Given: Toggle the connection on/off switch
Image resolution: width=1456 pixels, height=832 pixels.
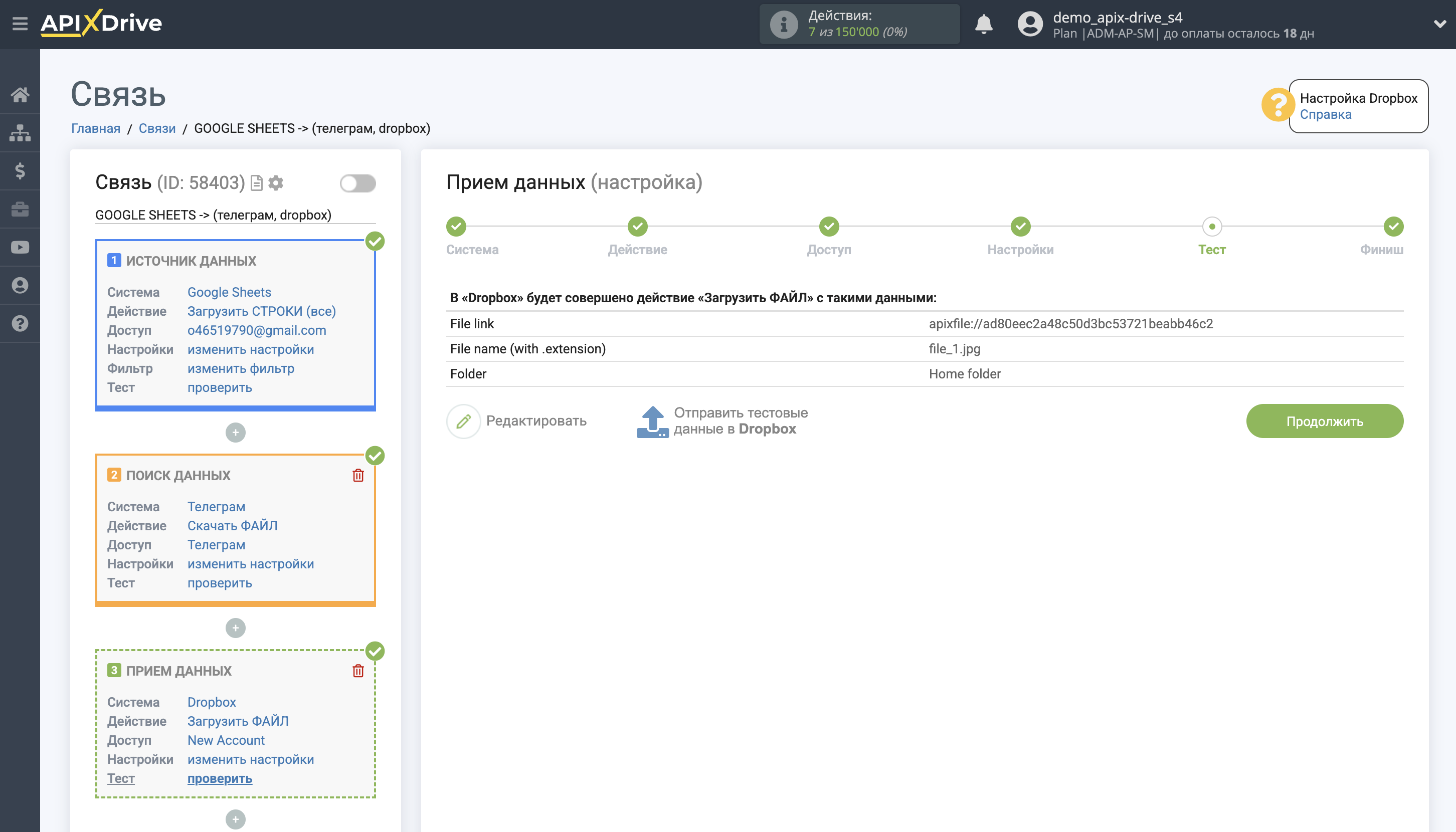Looking at the screenshot, I should click(357, 183).
